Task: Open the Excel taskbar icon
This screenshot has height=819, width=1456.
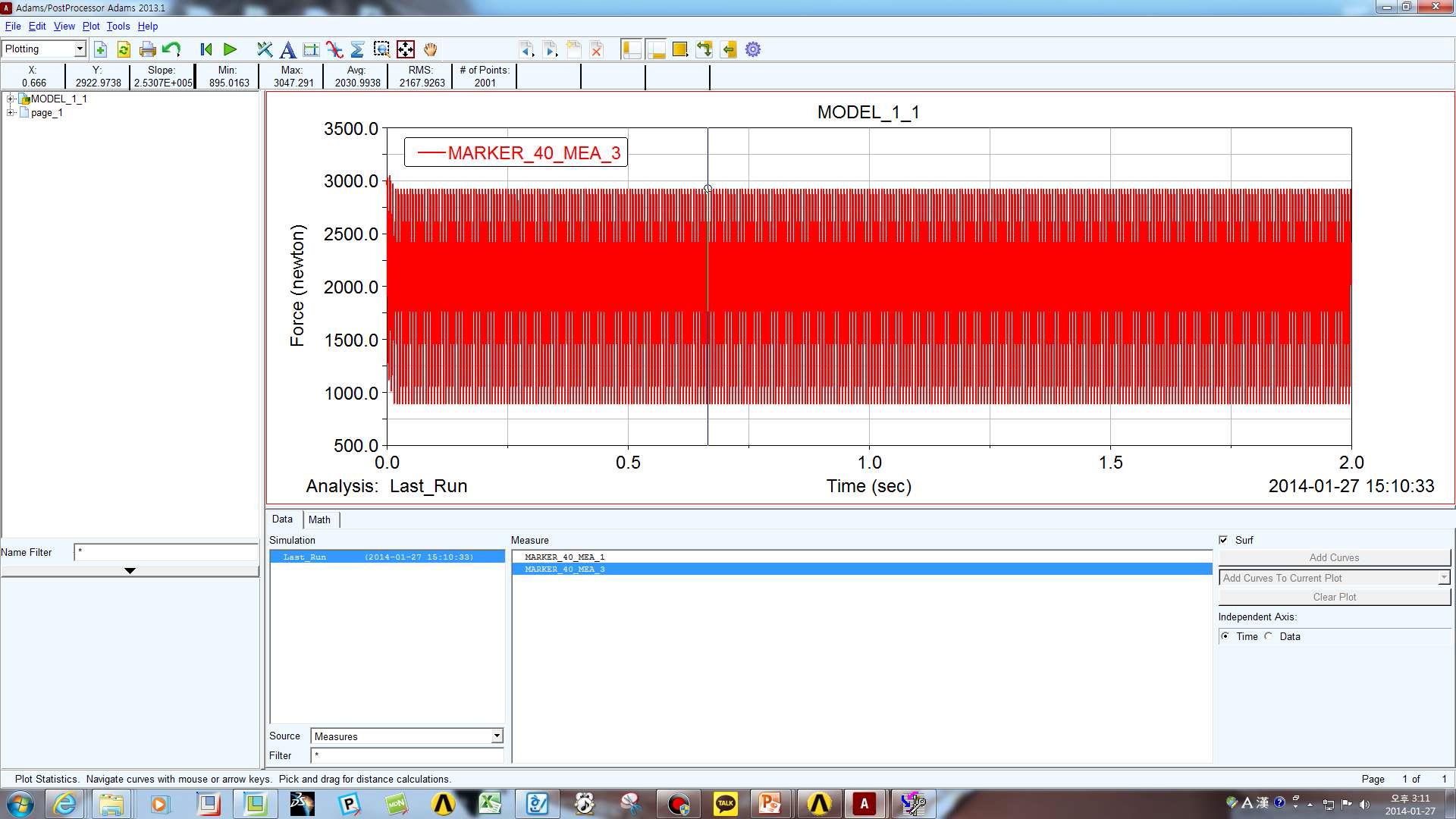Action: click(489, 804)
